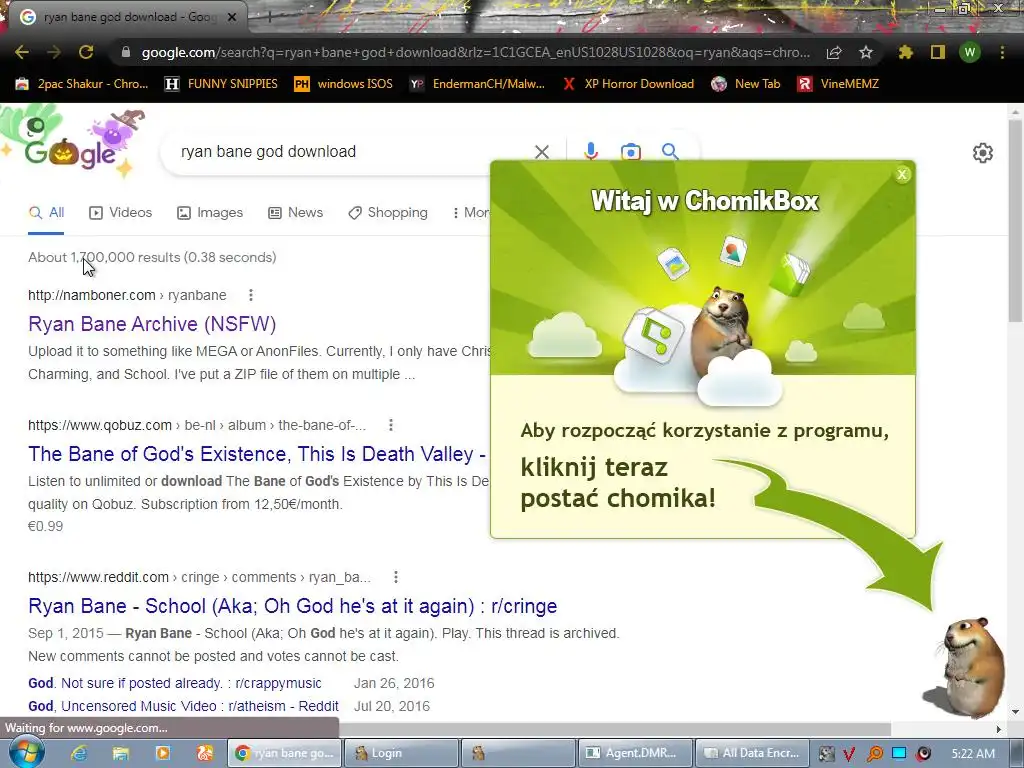Show the 5:22 AM clock
The width and height of the screenshot is (1024, 768).
click(973, 754)
